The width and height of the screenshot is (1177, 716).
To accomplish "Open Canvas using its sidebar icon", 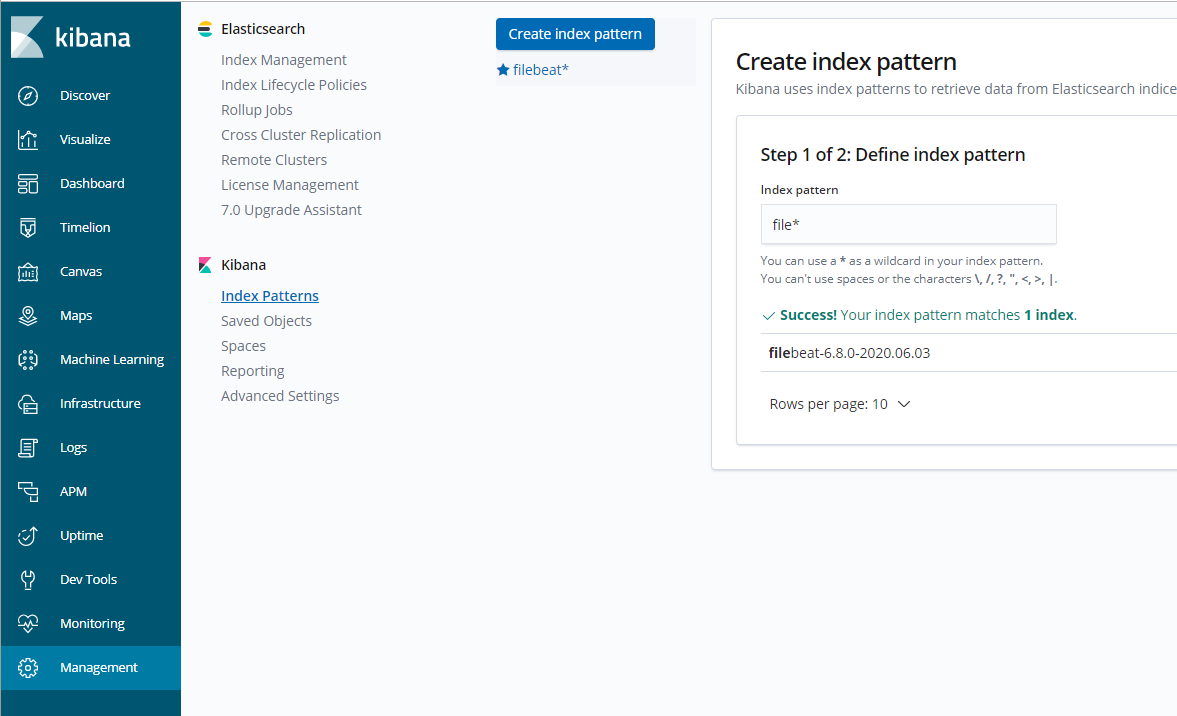I will 28,272.
